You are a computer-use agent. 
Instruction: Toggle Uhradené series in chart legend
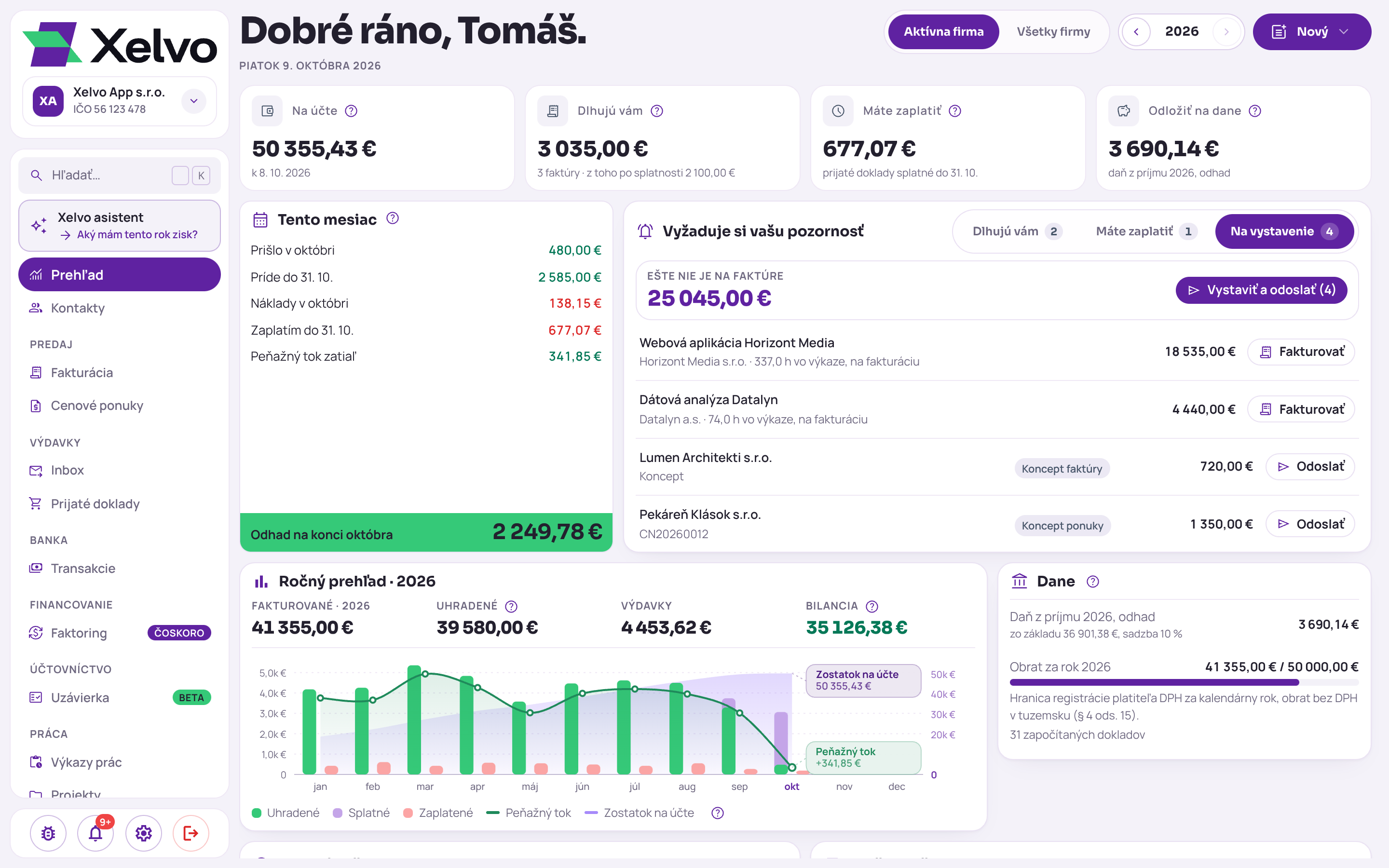pos(286,813)
